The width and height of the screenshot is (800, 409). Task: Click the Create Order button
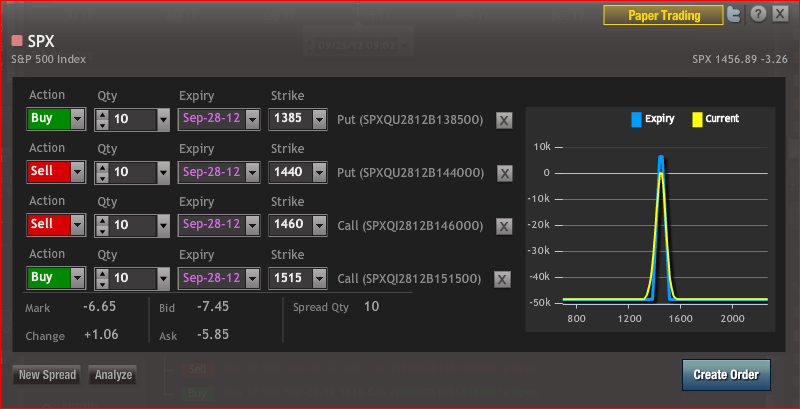[x=726, y=375]
